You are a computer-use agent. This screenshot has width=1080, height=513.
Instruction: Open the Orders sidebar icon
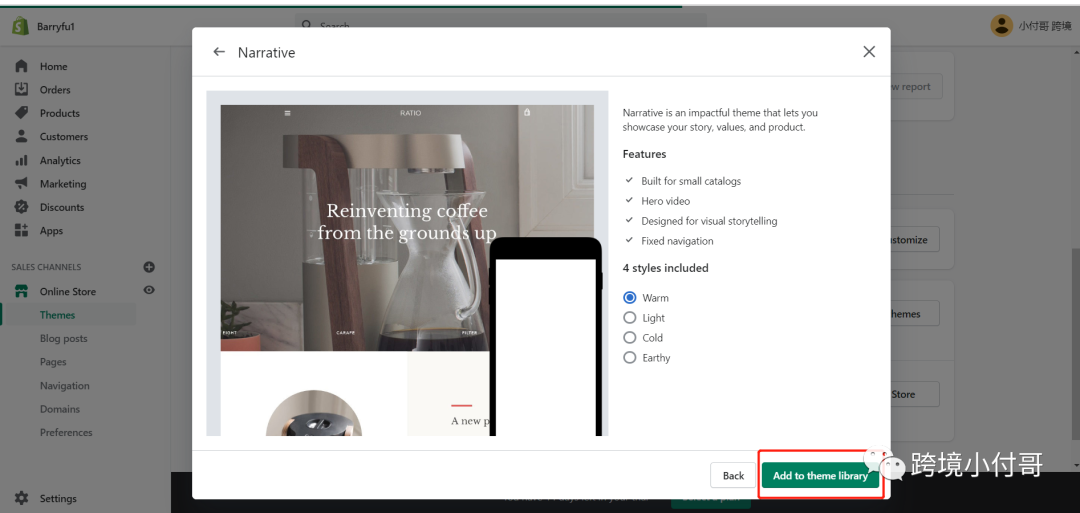tap(21, 90)
